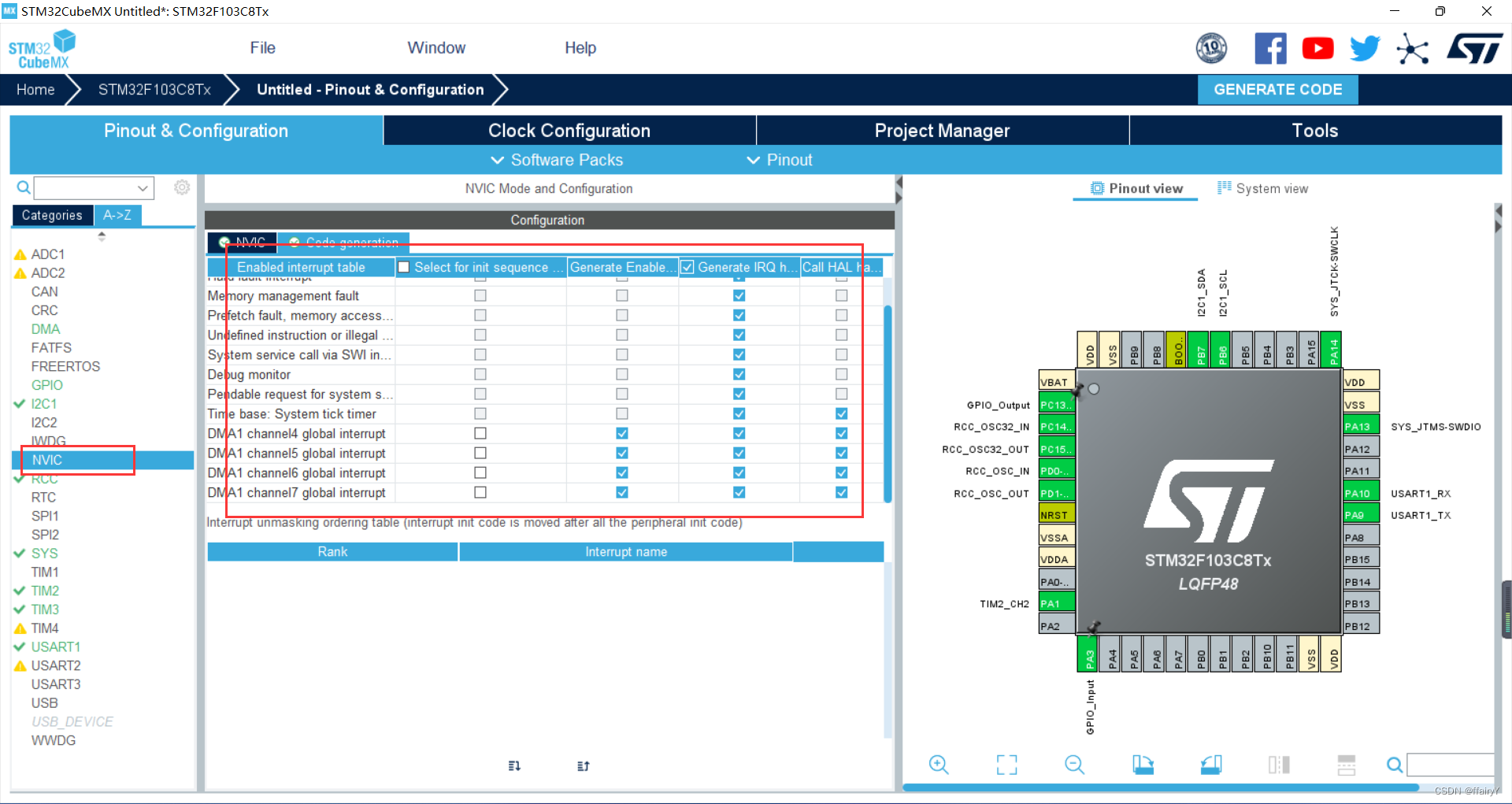Switch to System view
The height and width of the screenshot is (804, 1512).
click(x=1262, y=188)
